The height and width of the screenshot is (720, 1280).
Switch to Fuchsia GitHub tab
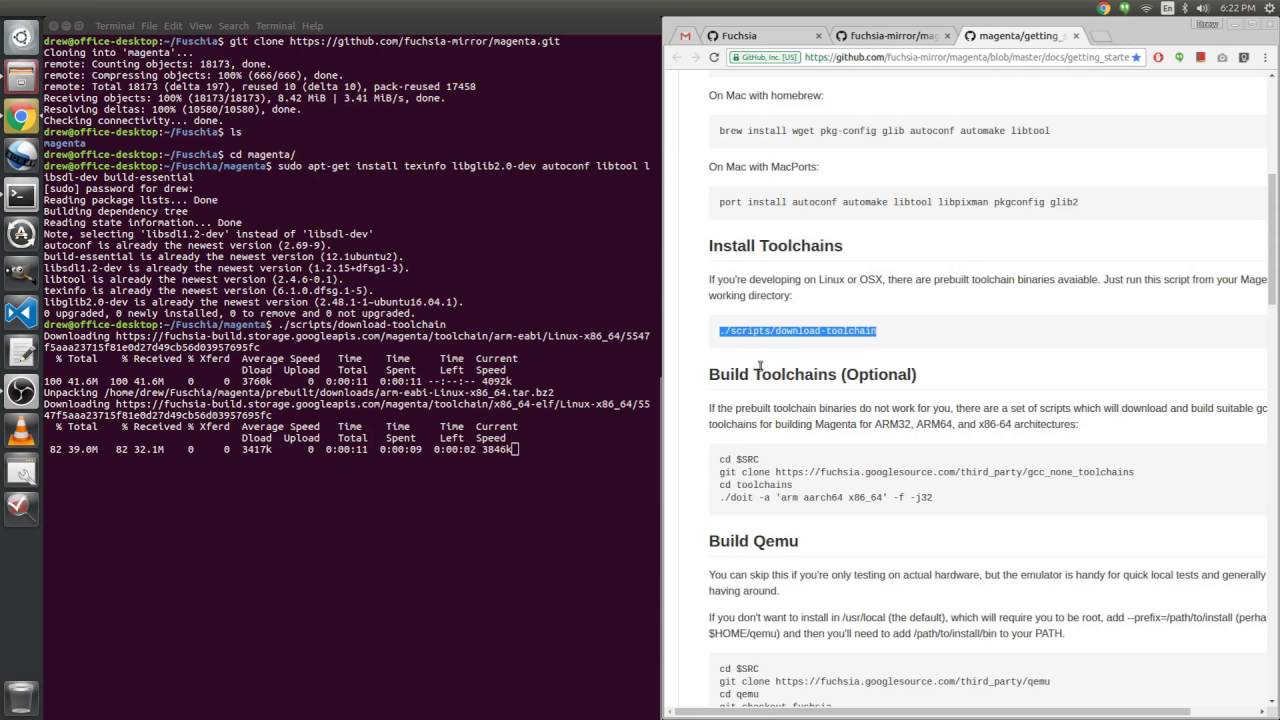point(765,36)
